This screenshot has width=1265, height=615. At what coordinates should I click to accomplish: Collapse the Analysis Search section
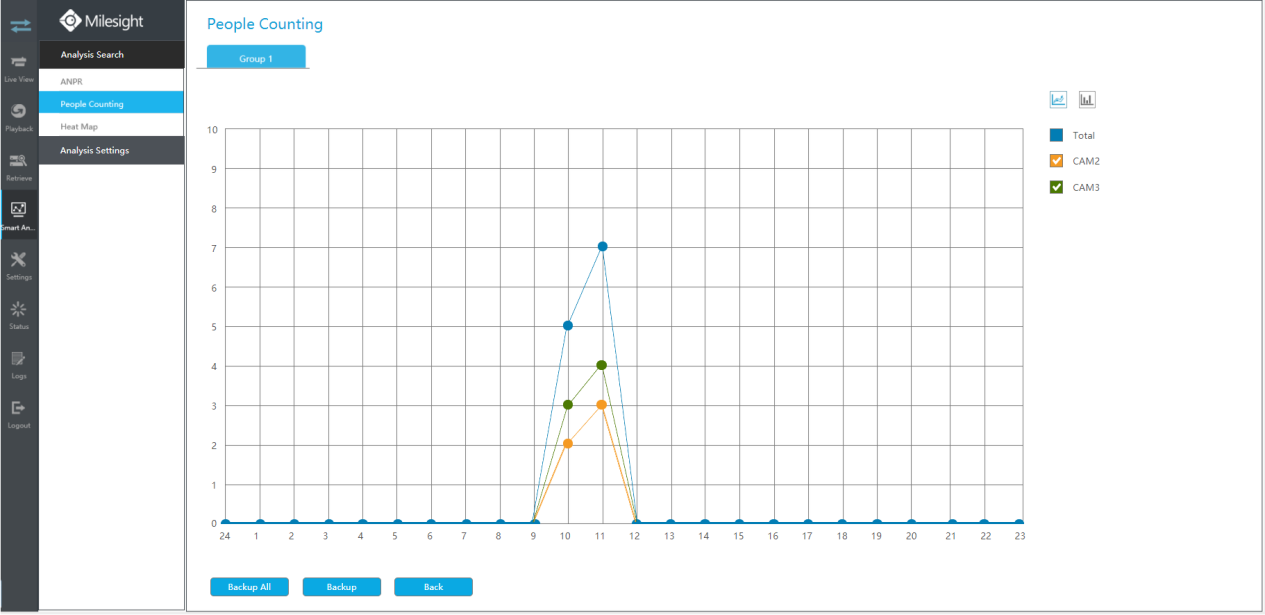pyautogui.click(x=112, y=55)
